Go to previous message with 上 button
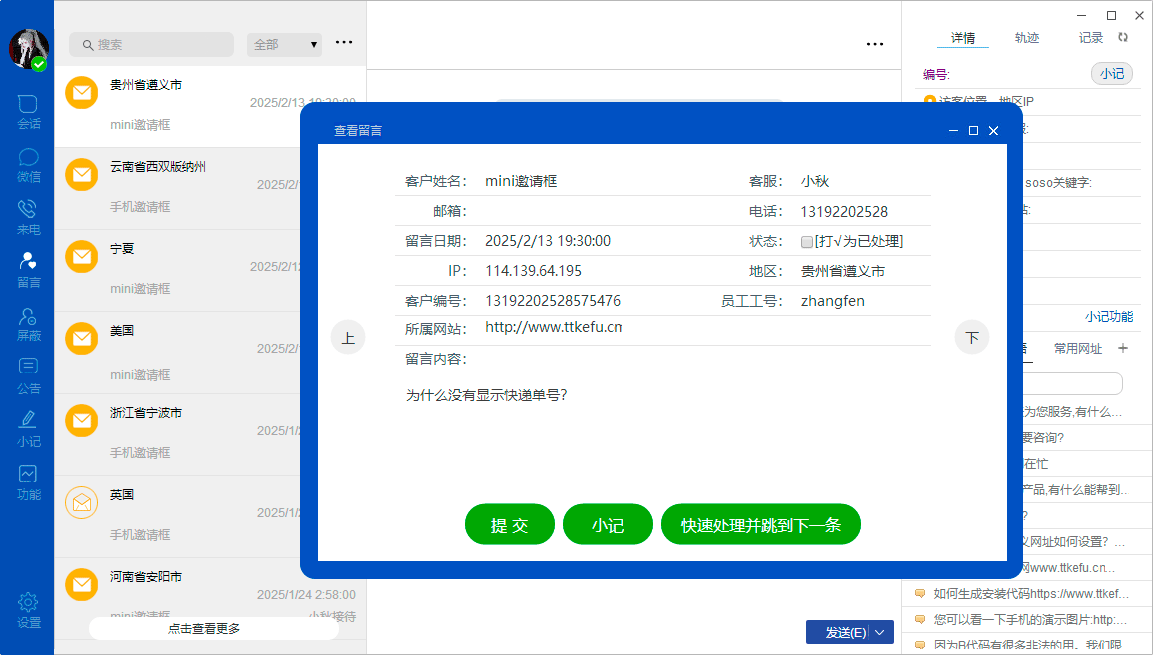The height and width of the screenshot is (655, 1153). [x=349, y=337]
